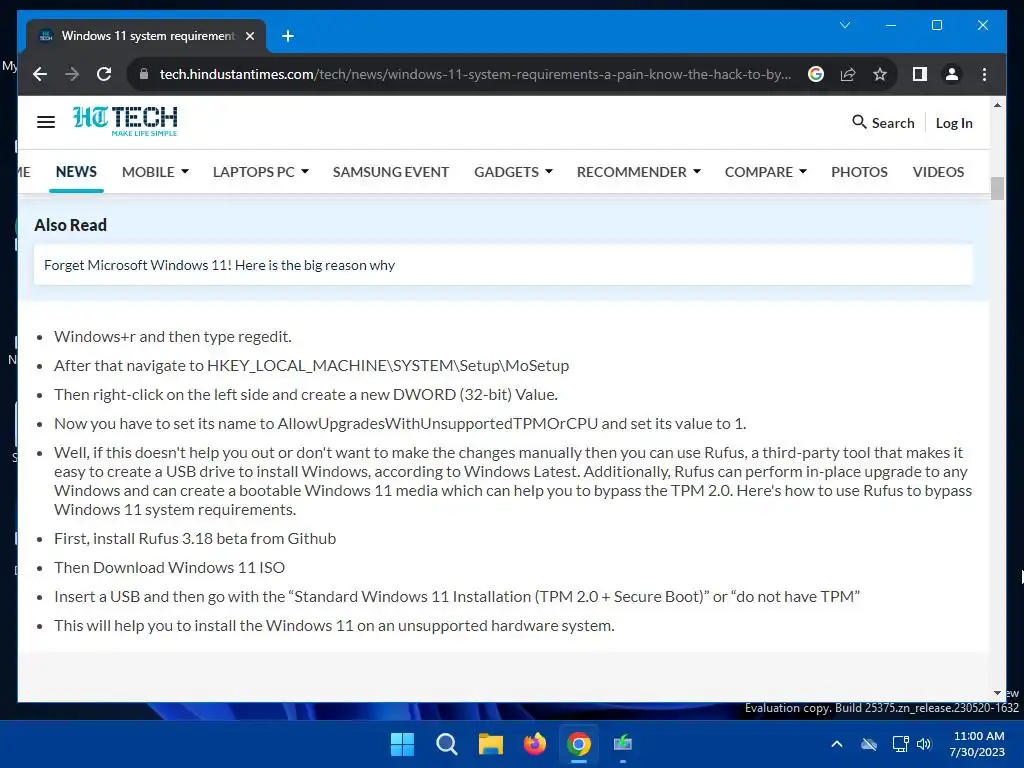Open the PHOTOS section
Viewport: 1024px width, 768px height.
click(859, 172)
